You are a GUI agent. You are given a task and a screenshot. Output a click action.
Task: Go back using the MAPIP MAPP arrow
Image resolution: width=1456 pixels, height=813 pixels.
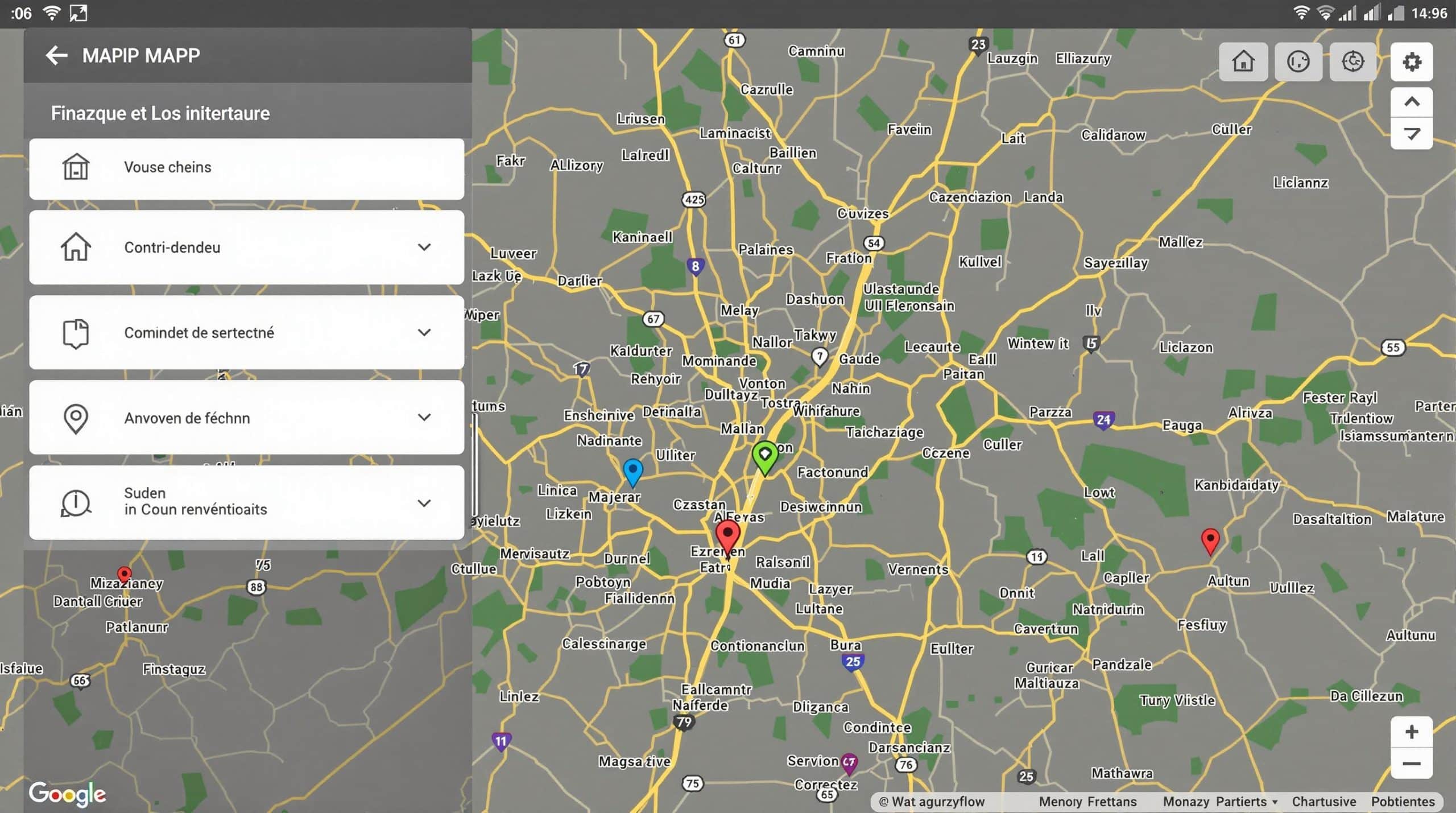[x=56, y=55]
